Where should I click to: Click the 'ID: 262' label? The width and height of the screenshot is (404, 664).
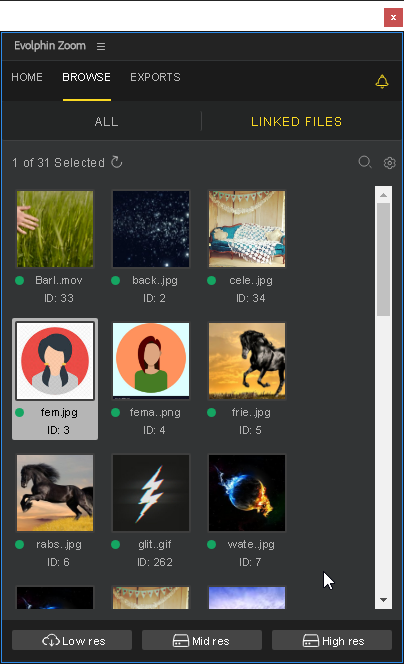click(155, 562)
